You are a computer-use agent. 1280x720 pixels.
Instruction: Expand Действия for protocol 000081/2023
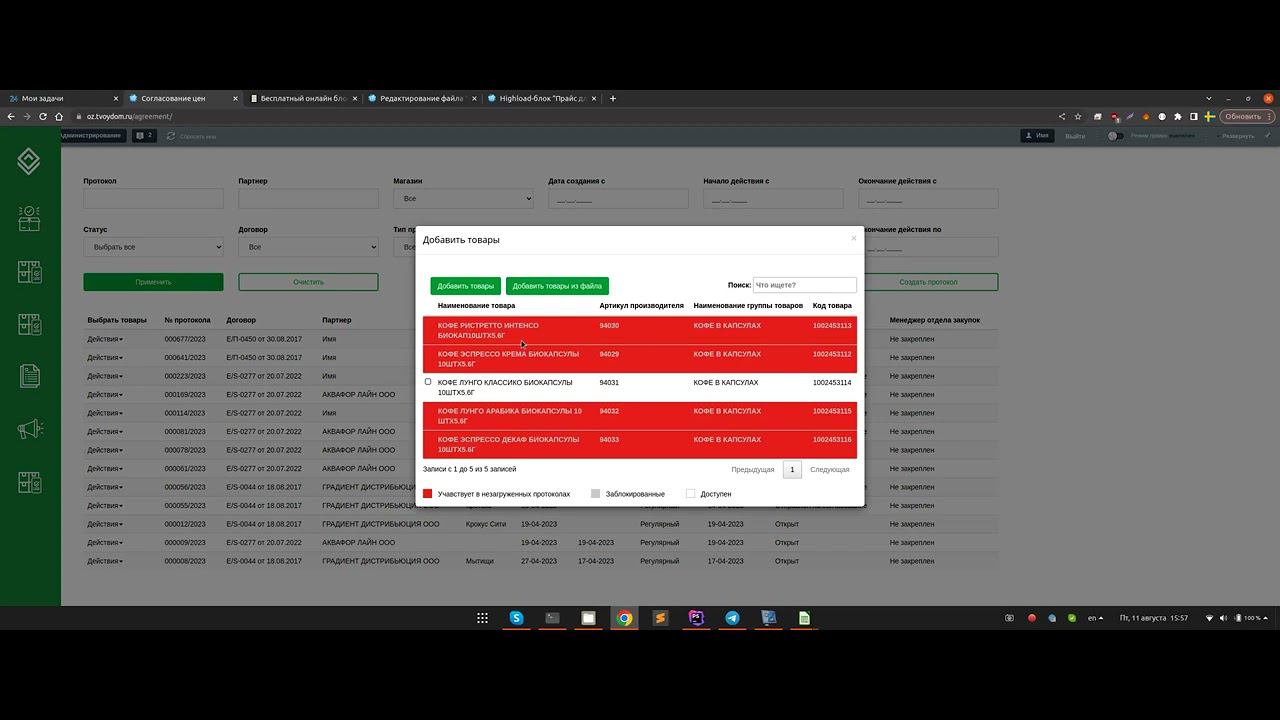(105, 432)
